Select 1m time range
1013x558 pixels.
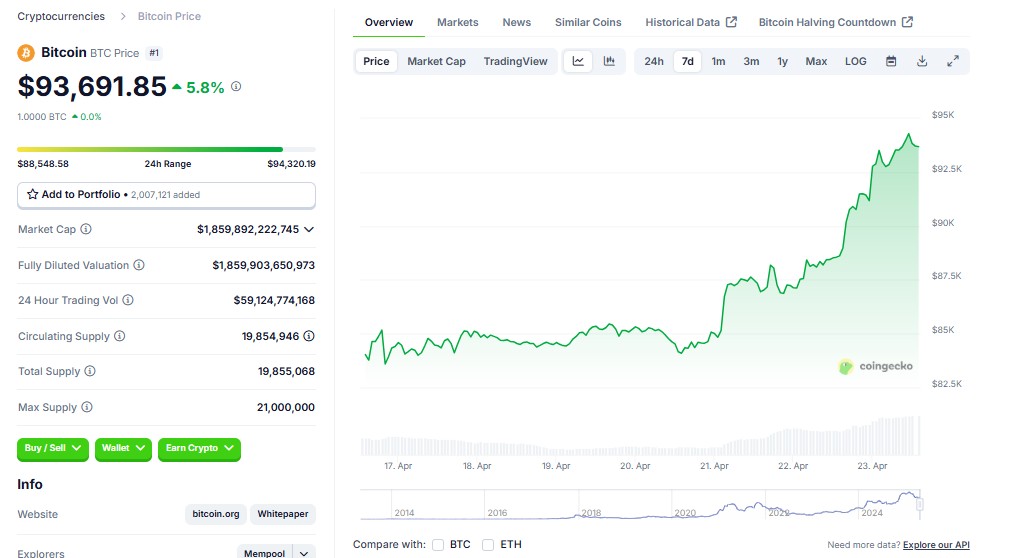coord(718,61)
